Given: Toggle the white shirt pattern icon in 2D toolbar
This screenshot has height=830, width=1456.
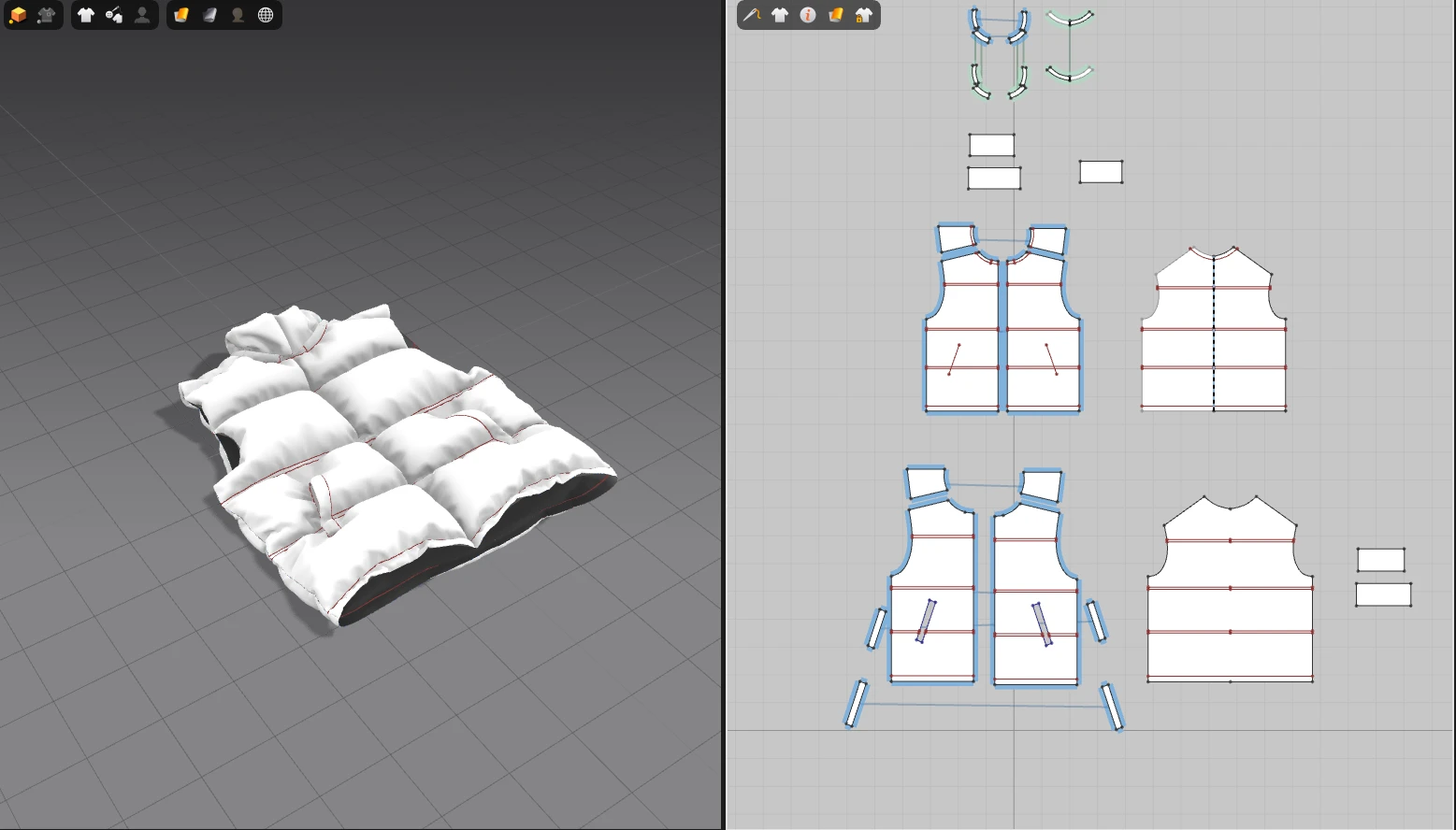Looking at the screenshot, I should 780,15.
